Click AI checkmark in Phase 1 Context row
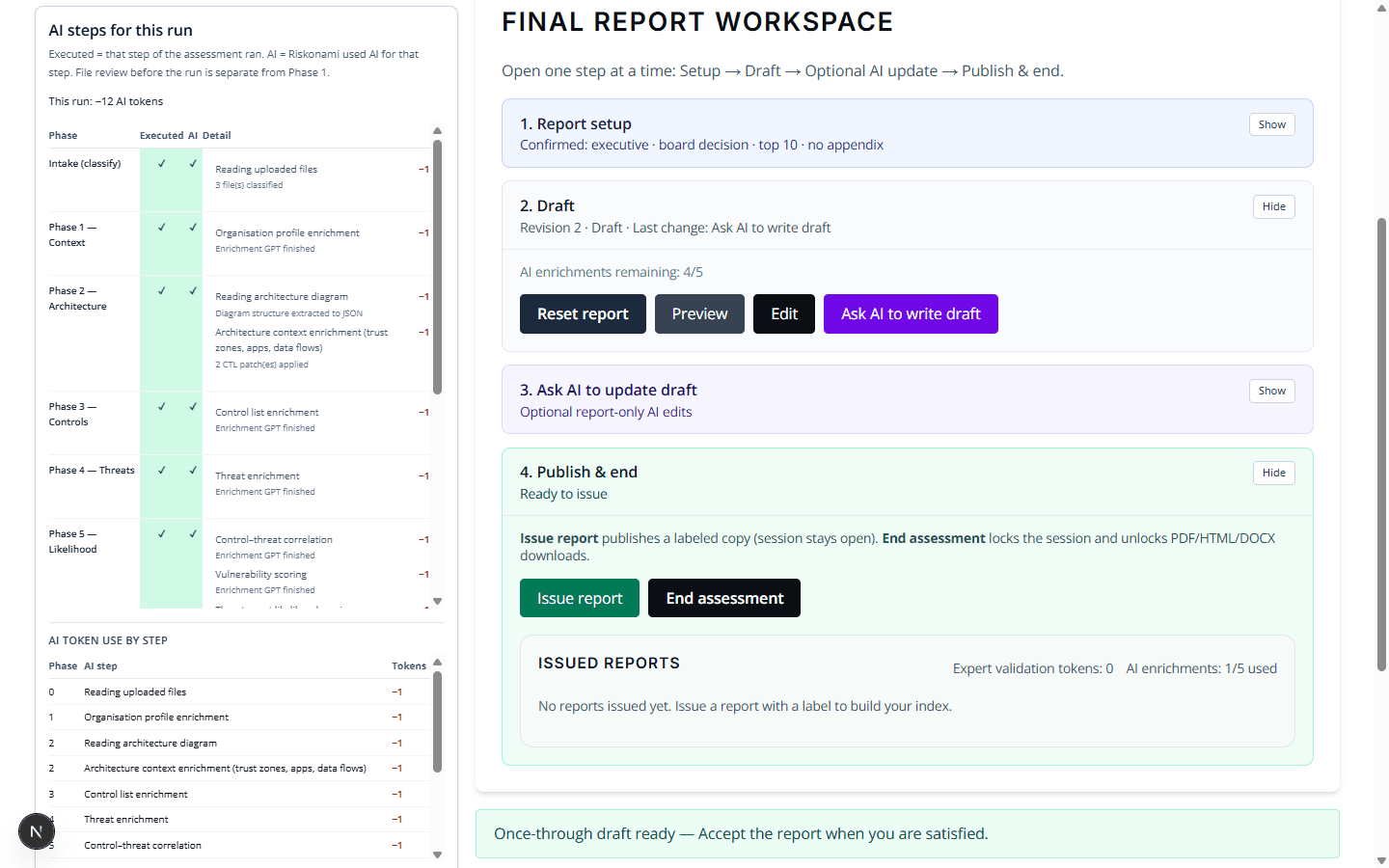This screenshot has width=1389, height=868. tap(193, 228)
